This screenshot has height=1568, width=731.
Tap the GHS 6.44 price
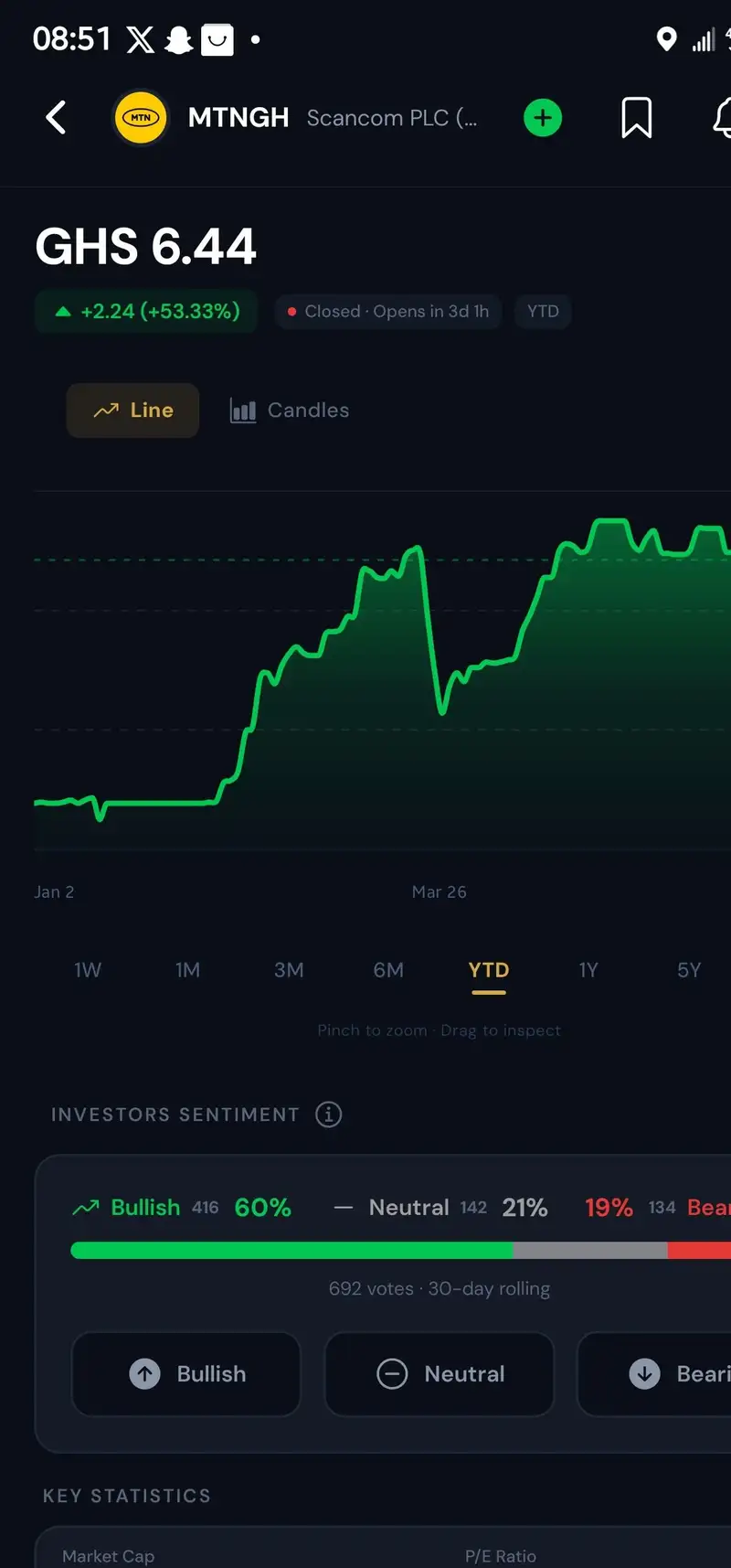click(x=146, y=247)
